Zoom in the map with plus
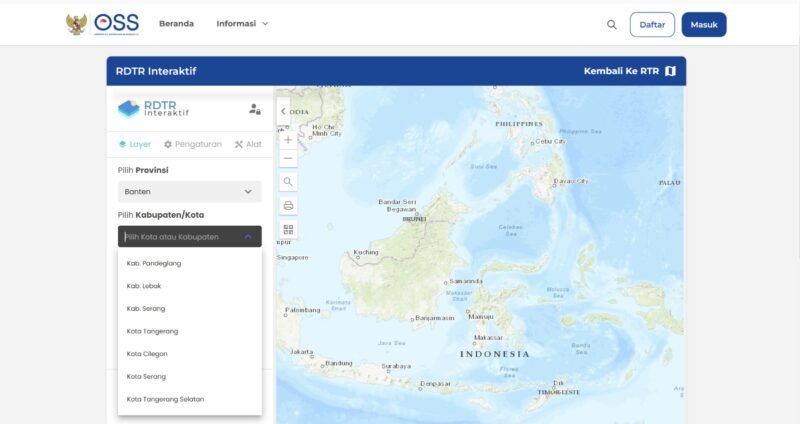The image size is (800, 424). click(x=288, y=140)
